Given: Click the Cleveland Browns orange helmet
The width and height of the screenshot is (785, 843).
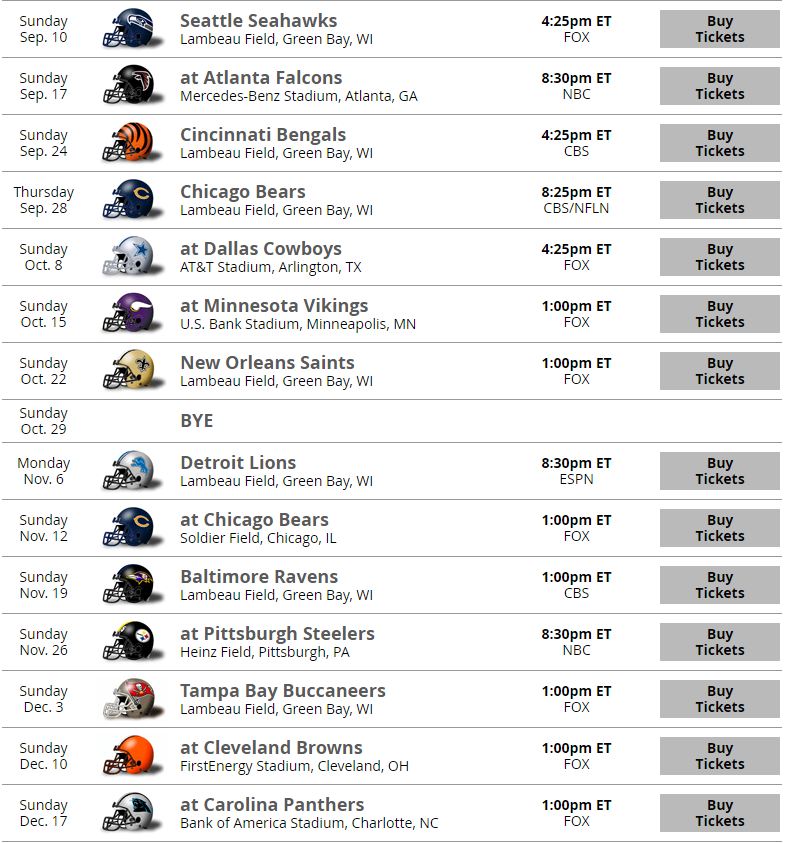Looking at the screenshot, I should coord(132,756).
